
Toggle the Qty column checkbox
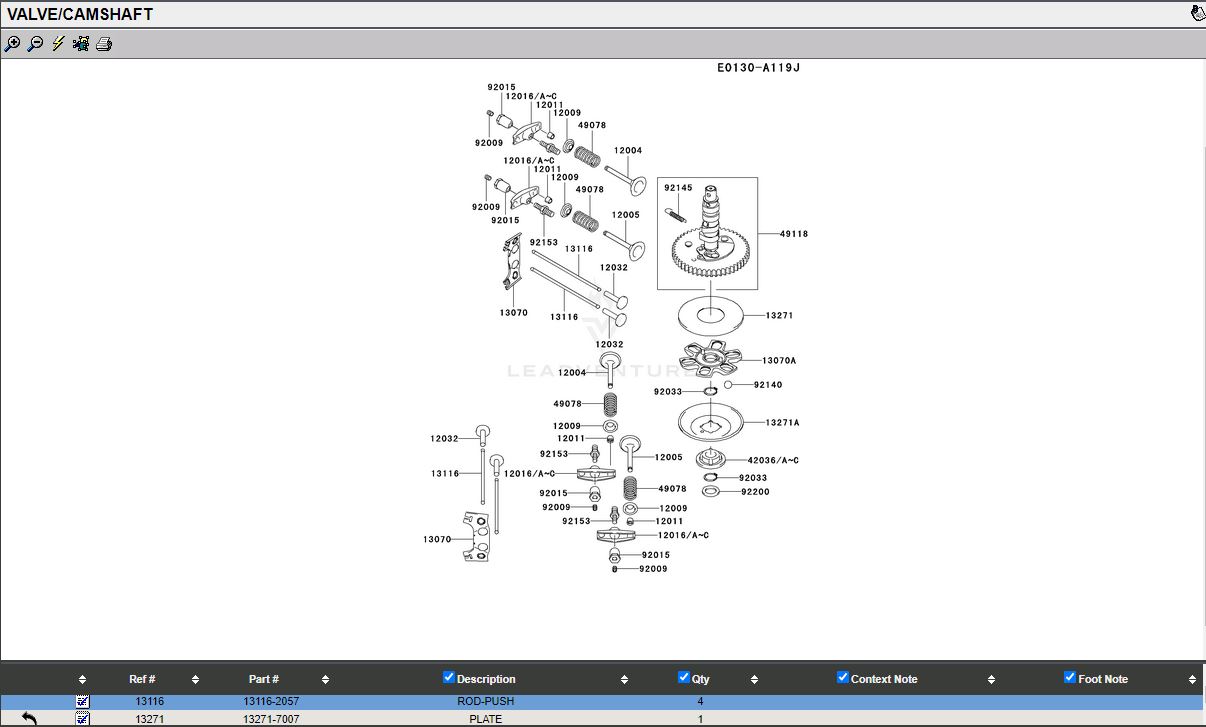[x=684, y=677]
